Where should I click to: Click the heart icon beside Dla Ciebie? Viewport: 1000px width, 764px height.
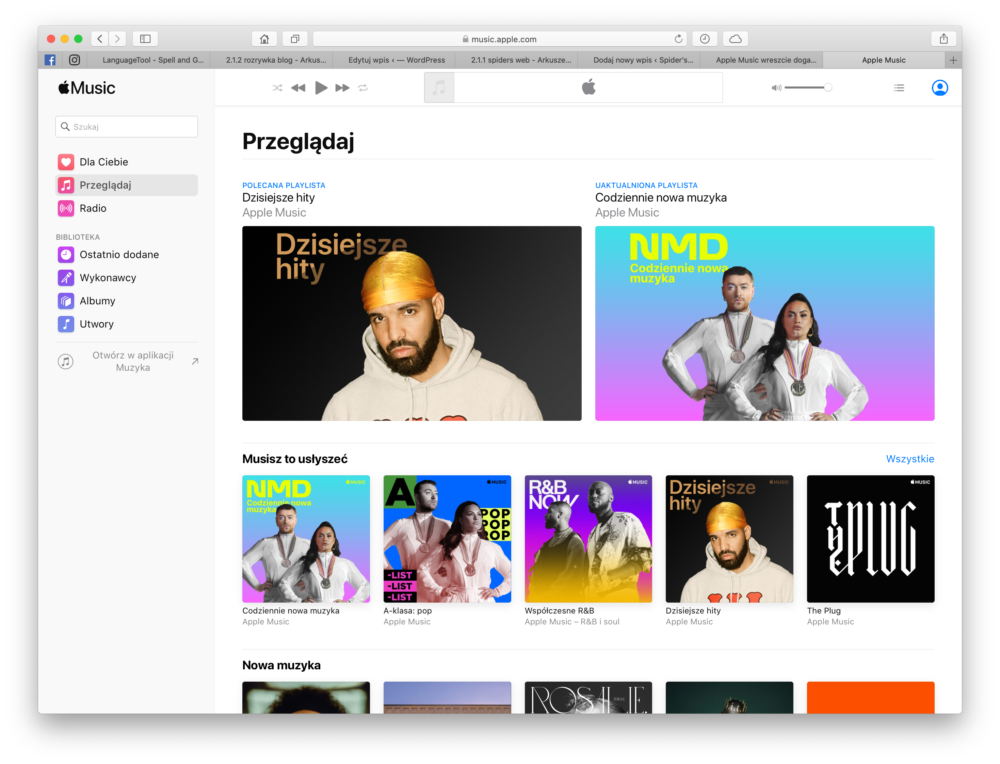[66, 162]
